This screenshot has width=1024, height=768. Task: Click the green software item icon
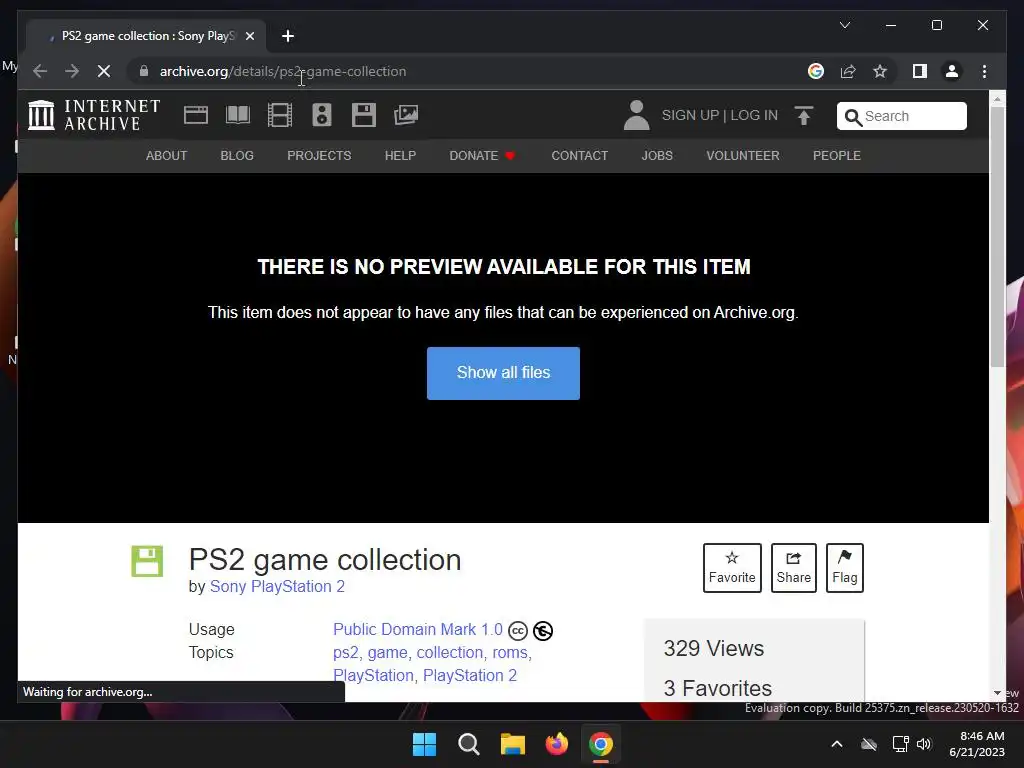coord(147,562)
